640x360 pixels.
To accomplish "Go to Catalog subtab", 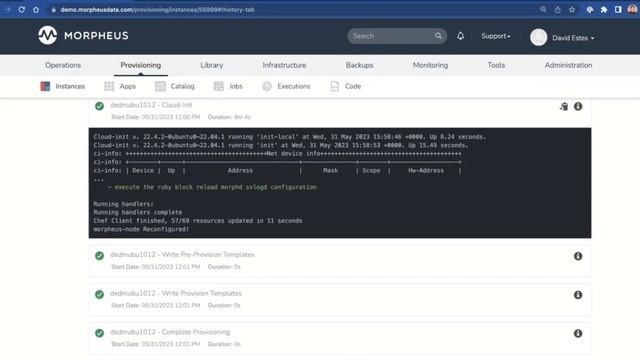I will click(182, 86).
